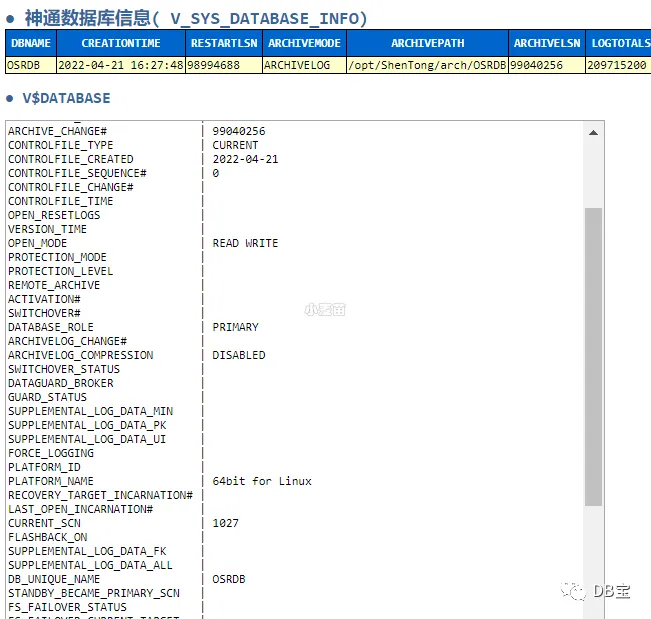The width and height of the screenshot is (651, 619).
Task: Select the /opt/ShenTong/arch/OSRDB path cell
Action: click(428, 65)
